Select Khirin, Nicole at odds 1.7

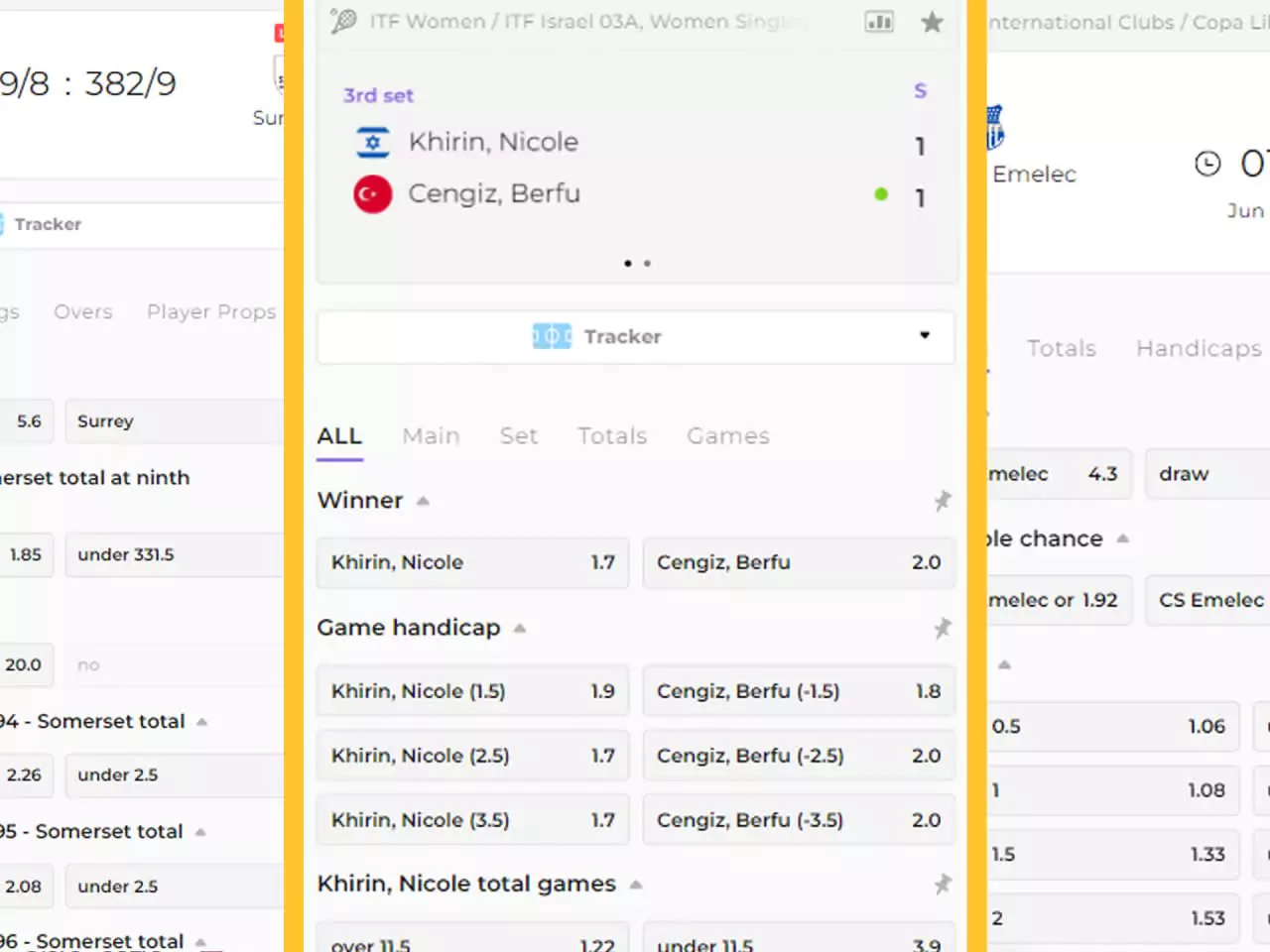point(472,562)
